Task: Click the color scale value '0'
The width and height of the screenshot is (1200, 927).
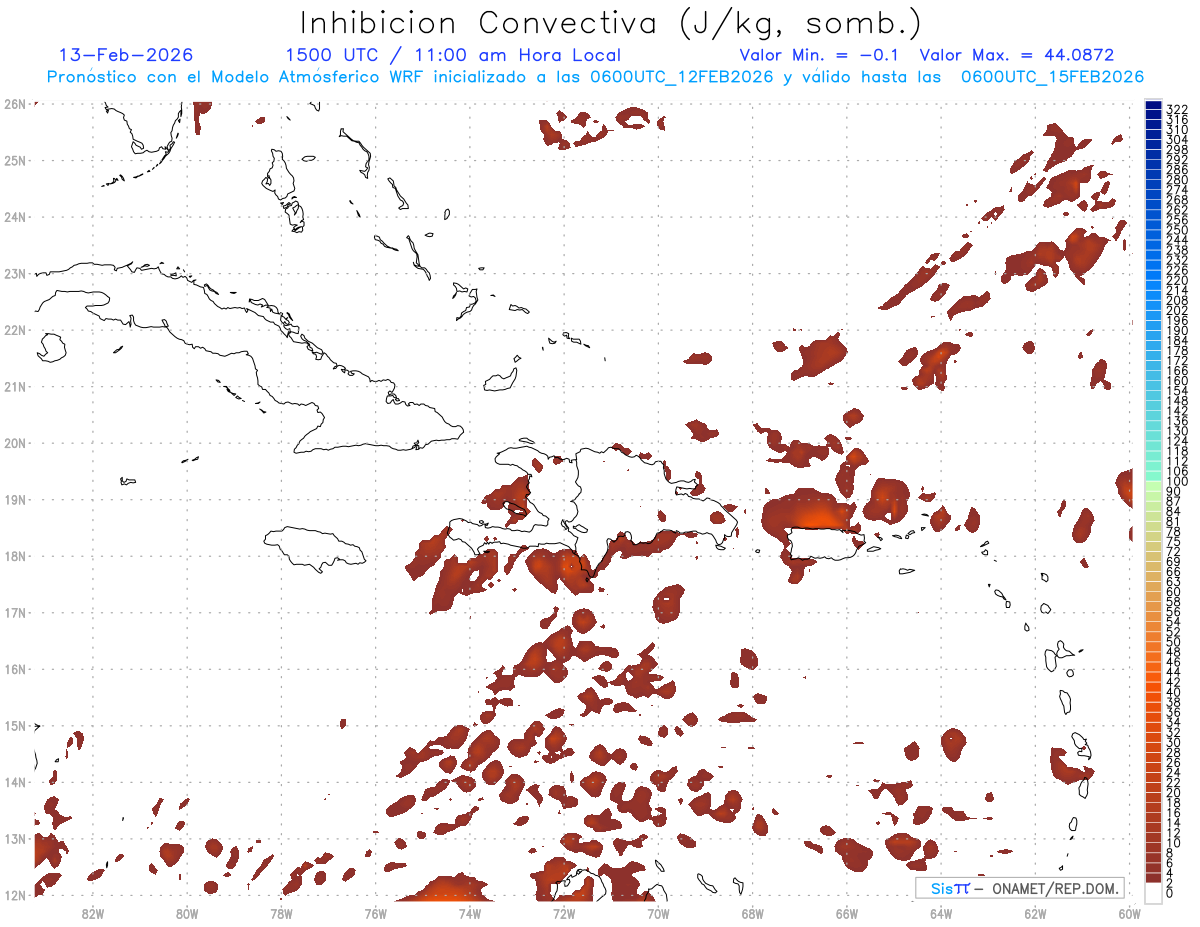Action: point(1170,893)
